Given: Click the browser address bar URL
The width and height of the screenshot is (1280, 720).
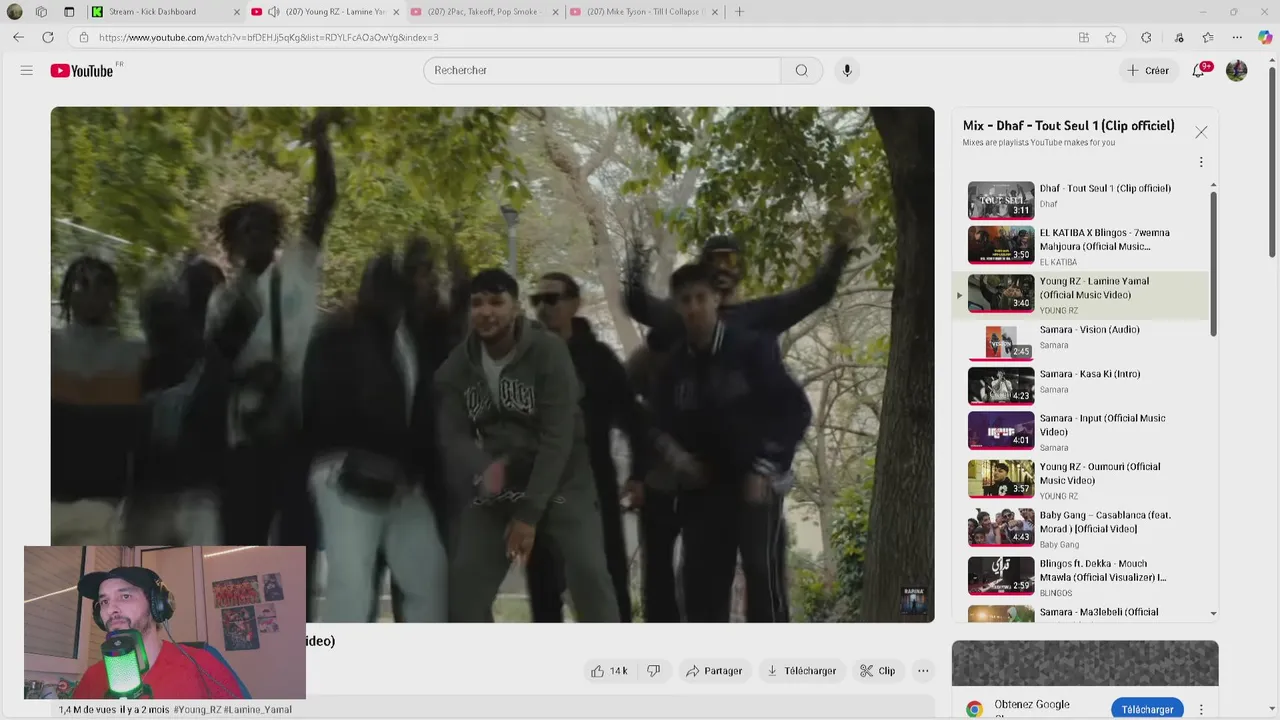Looking at the screenshot, I should (268, 37).
